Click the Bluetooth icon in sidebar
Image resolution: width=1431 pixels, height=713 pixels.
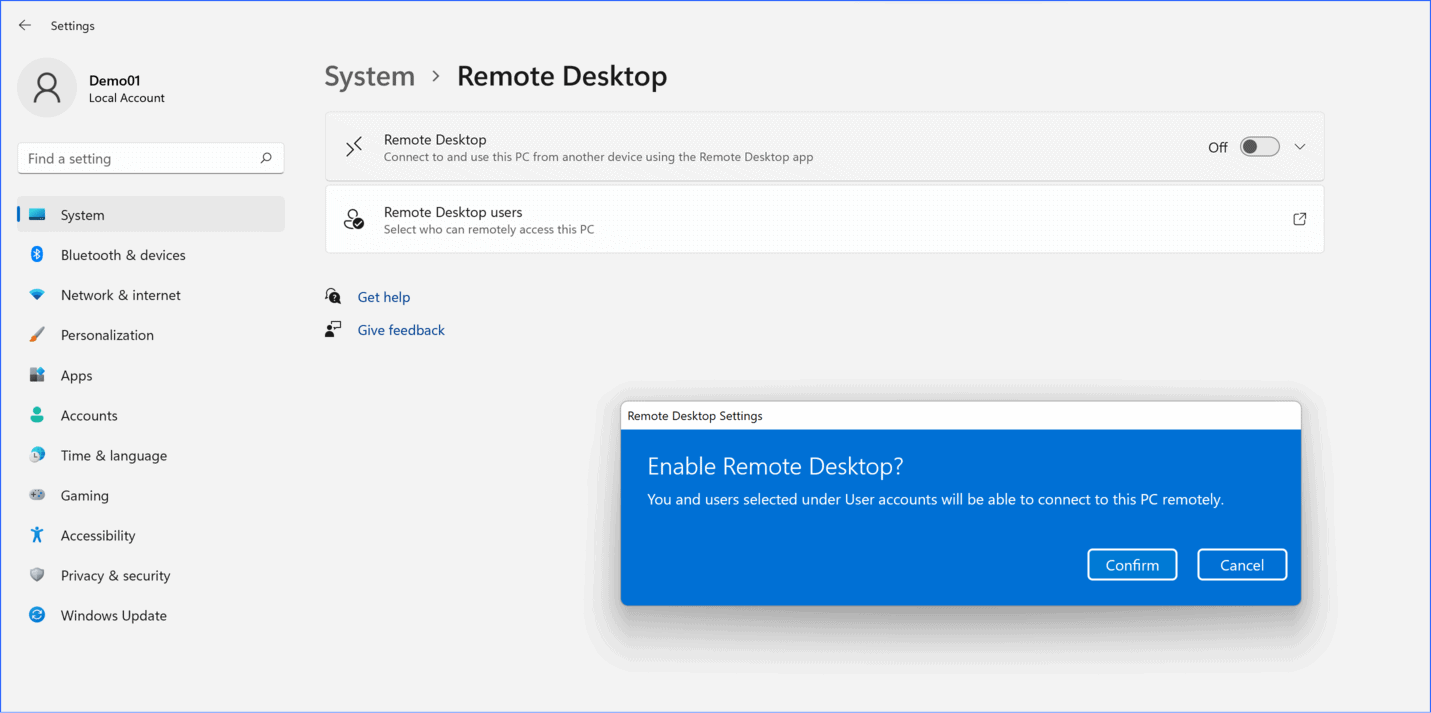[x=37, y=255]
